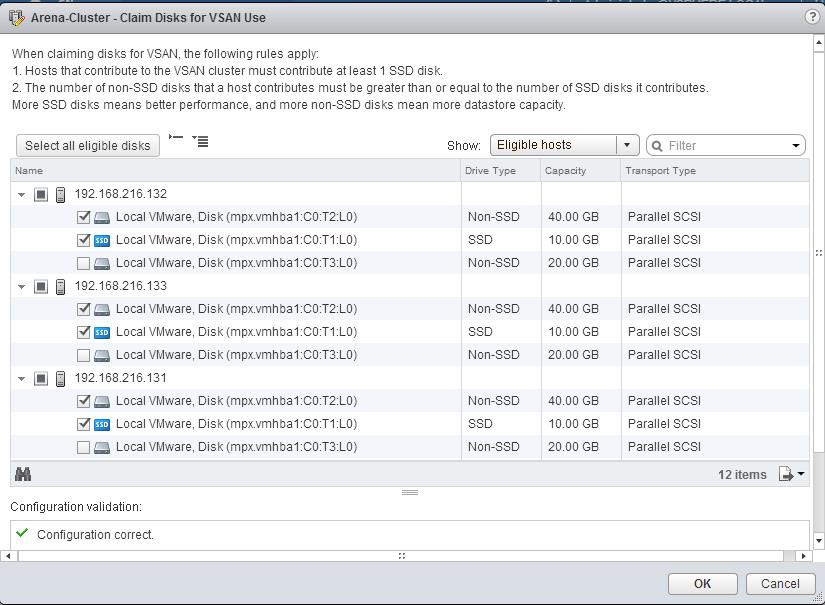Open help via question mark icon

tap(812, 17)
